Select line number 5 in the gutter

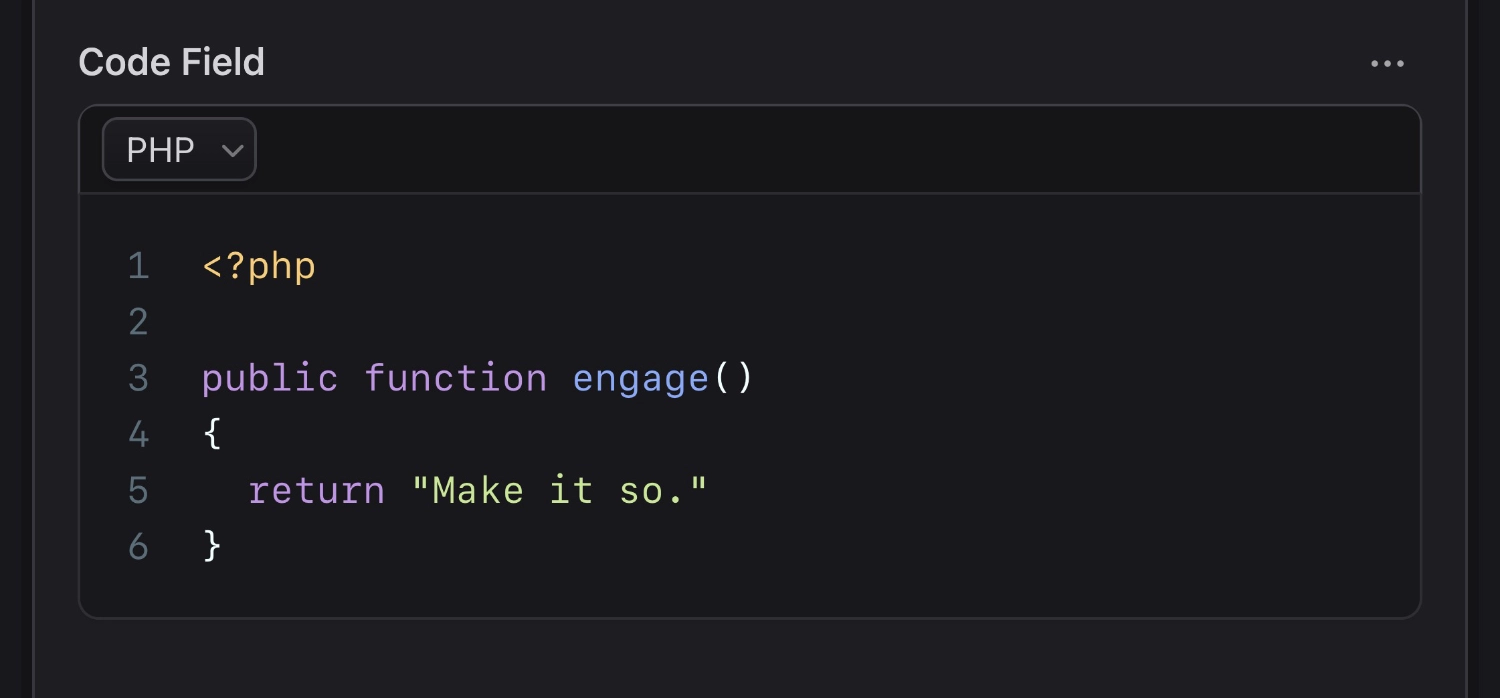point(138,489)
